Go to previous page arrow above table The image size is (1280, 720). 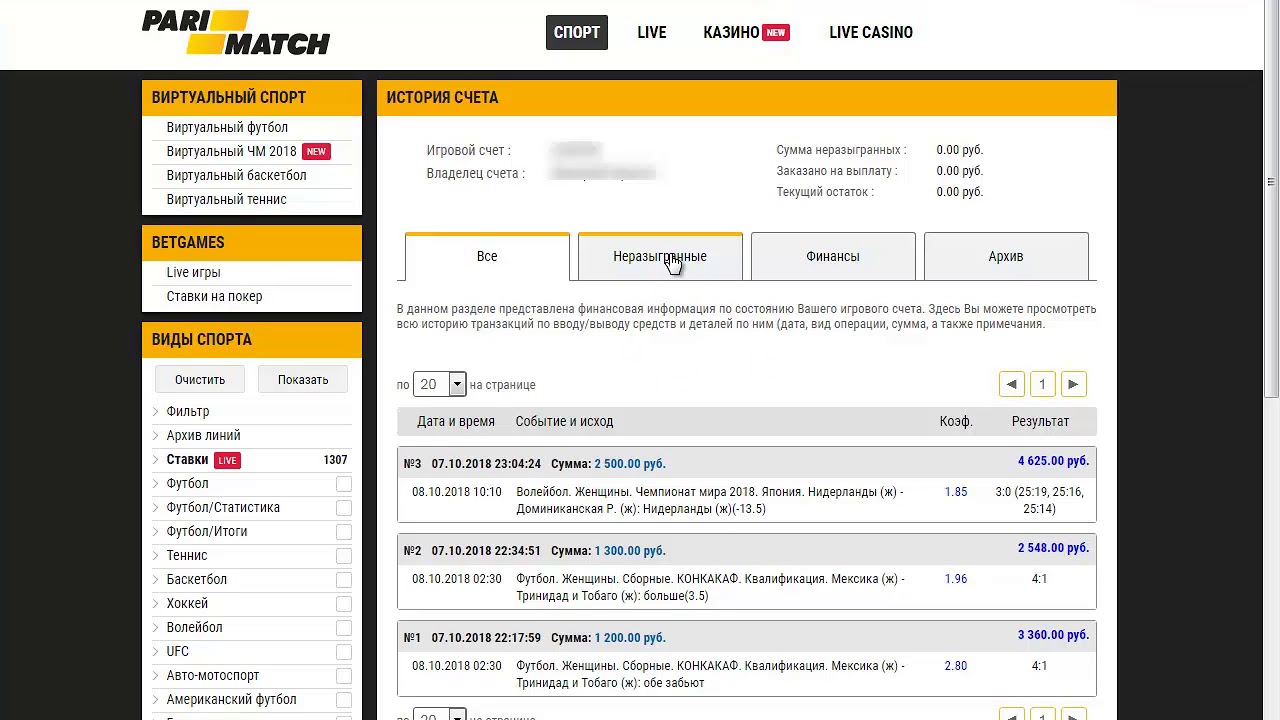point(1011,384)
